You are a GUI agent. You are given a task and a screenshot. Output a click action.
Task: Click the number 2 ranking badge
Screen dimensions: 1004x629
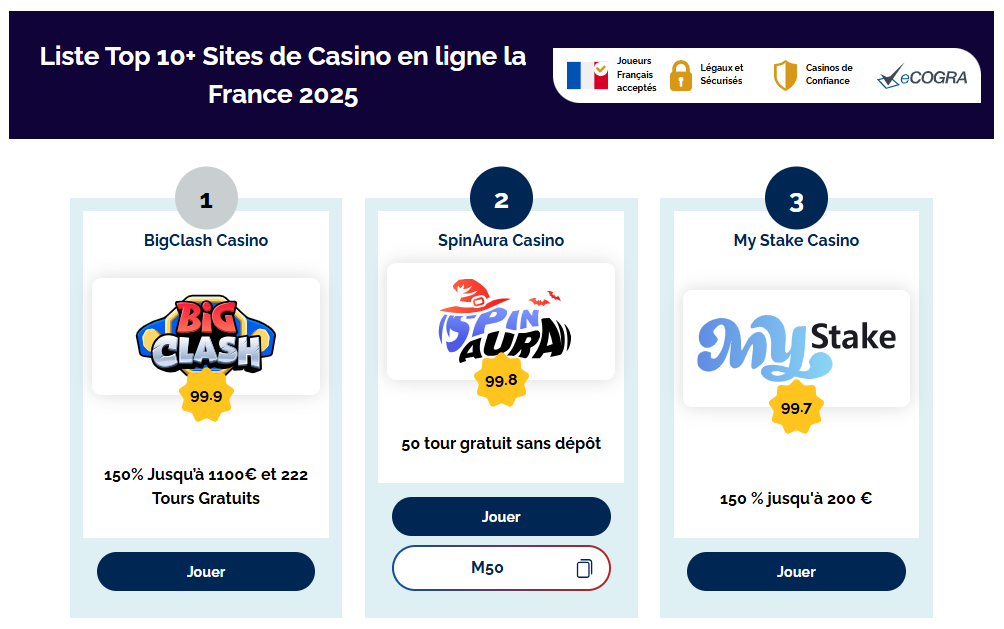500,197
